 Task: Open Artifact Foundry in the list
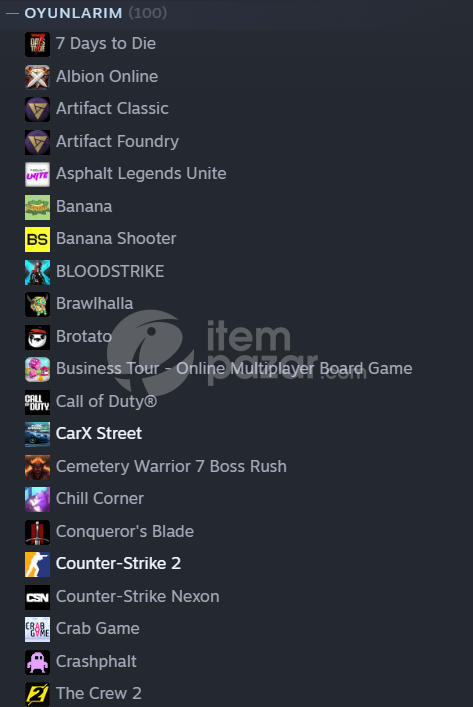(117, 142)
